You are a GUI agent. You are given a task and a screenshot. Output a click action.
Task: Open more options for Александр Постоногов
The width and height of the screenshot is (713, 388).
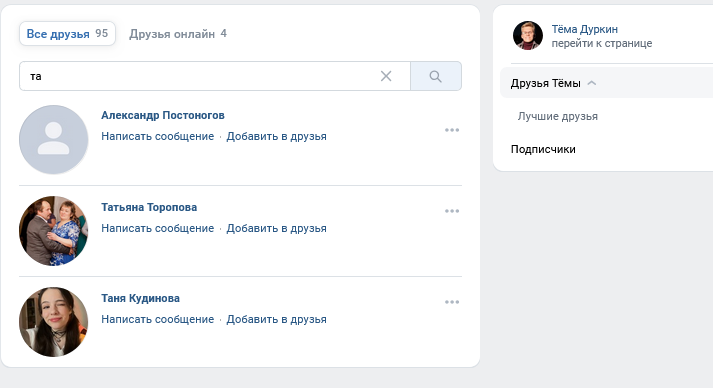[x=452, y=130]
